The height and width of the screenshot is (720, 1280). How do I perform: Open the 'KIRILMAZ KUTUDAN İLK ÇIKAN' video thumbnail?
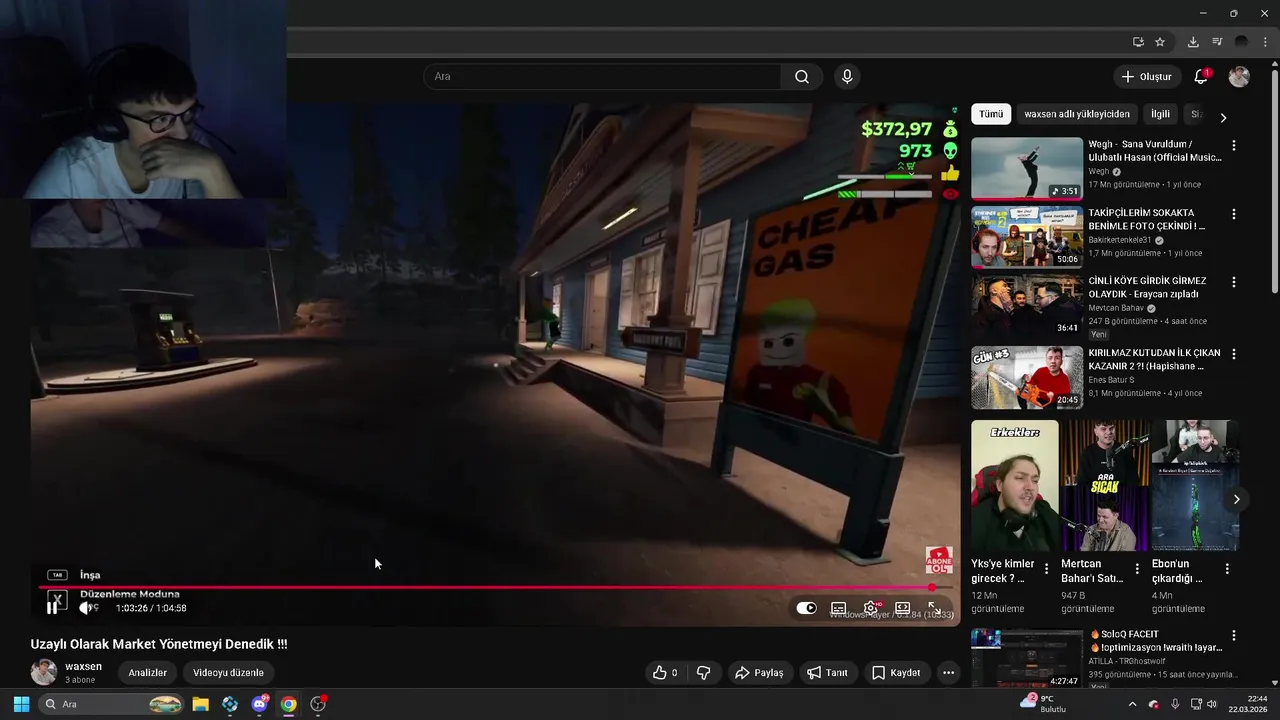tap(1027, 377)
